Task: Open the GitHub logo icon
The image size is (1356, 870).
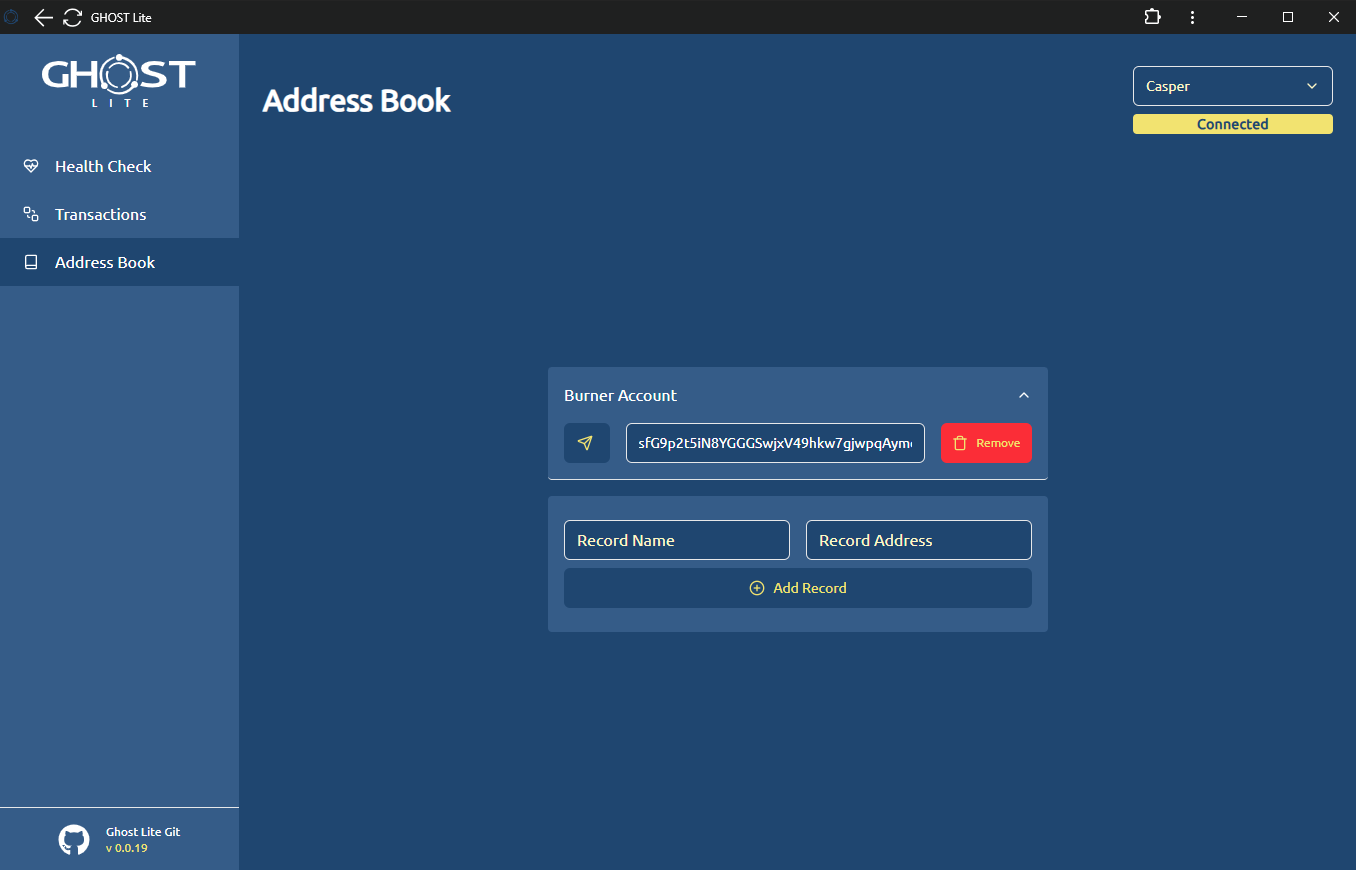Action: coord(74,839)
